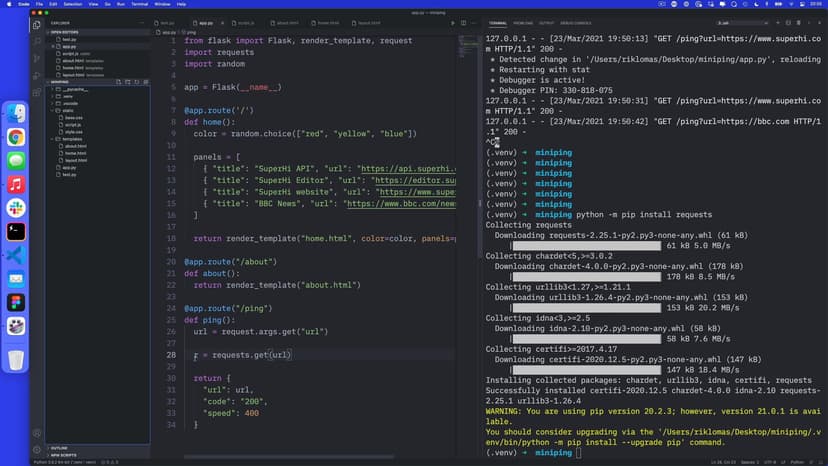The image size is (828, 466).
Task: Open Google Chrome from the Dock
Action: tap(16, 137)
